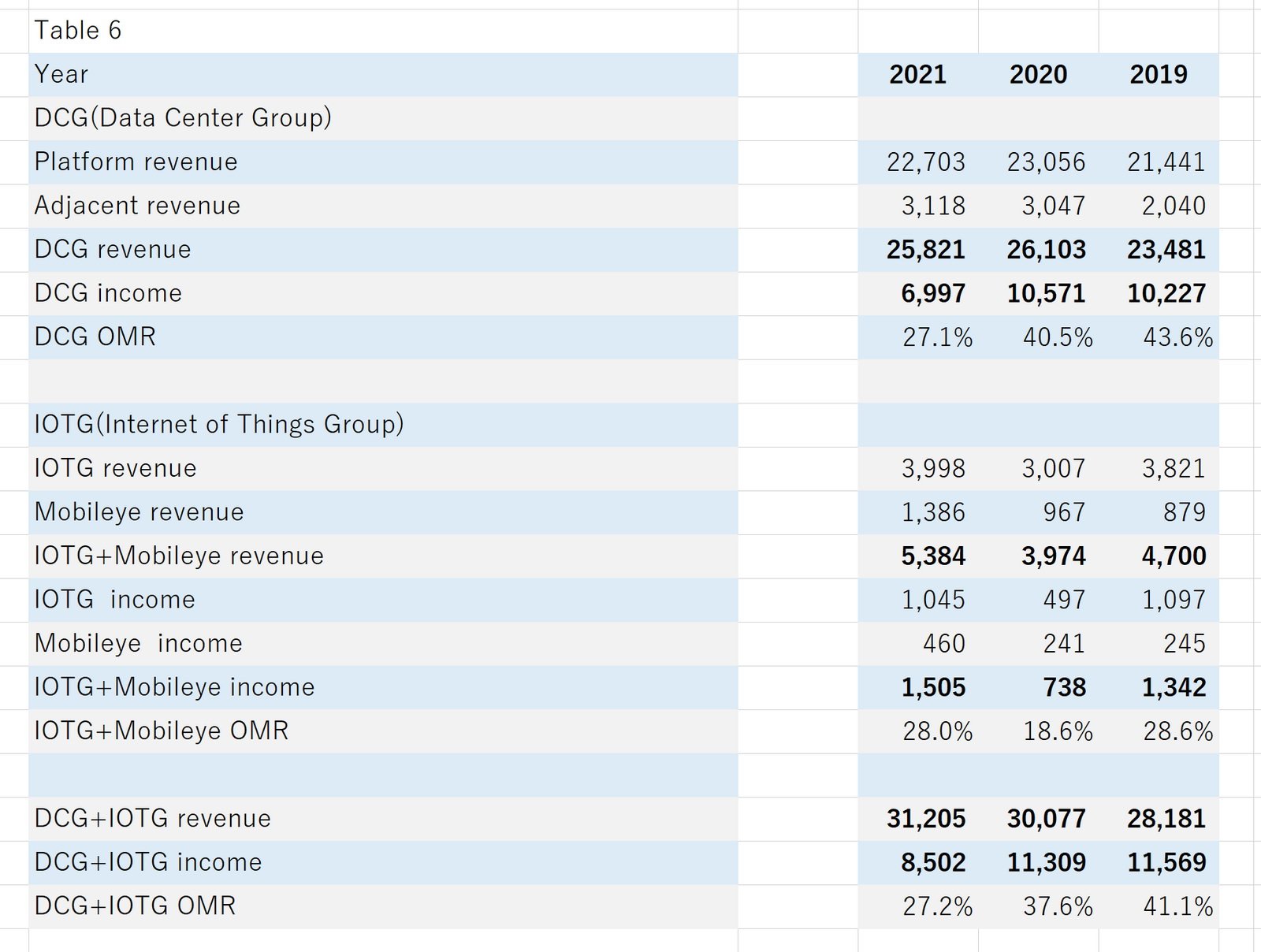Click the DCG OMR 2019 cell 43.6%
This screenshot has width=1261, height=952.
(x=1159, y=337)
